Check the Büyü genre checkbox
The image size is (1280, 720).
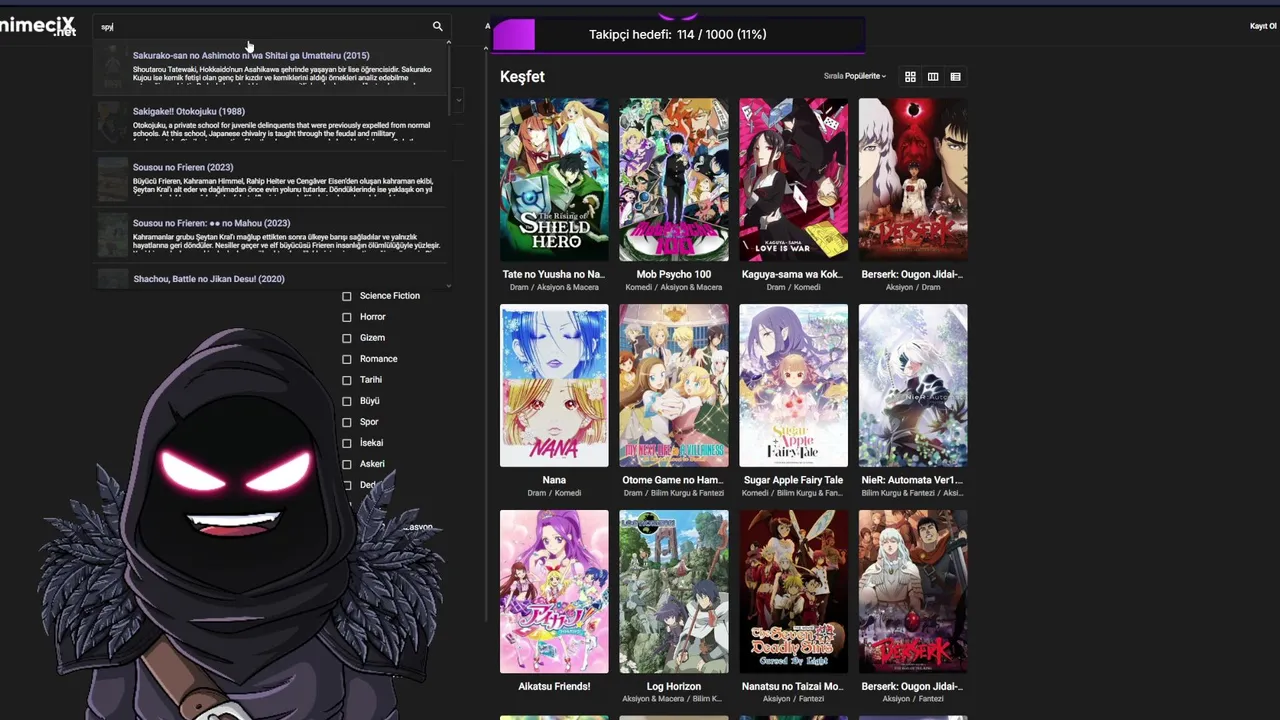pos(347,401)
